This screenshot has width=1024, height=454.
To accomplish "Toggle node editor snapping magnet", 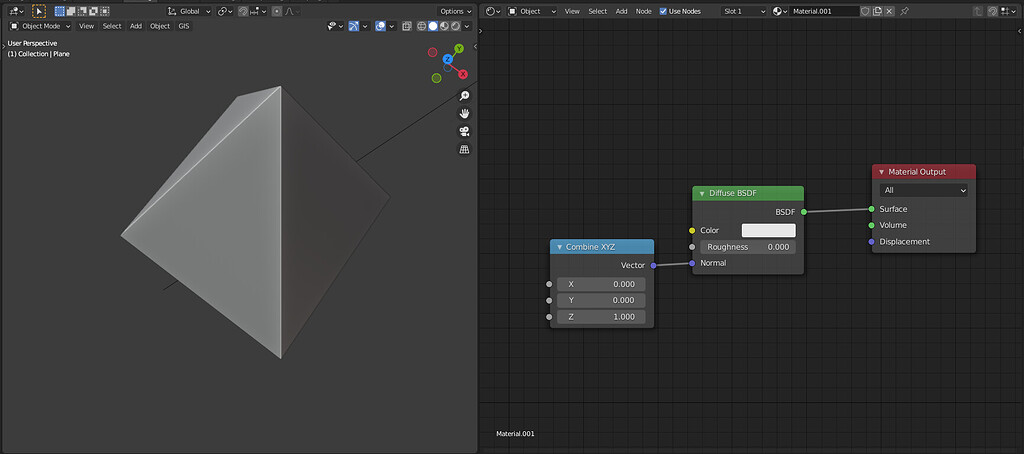I will point(993,11).
